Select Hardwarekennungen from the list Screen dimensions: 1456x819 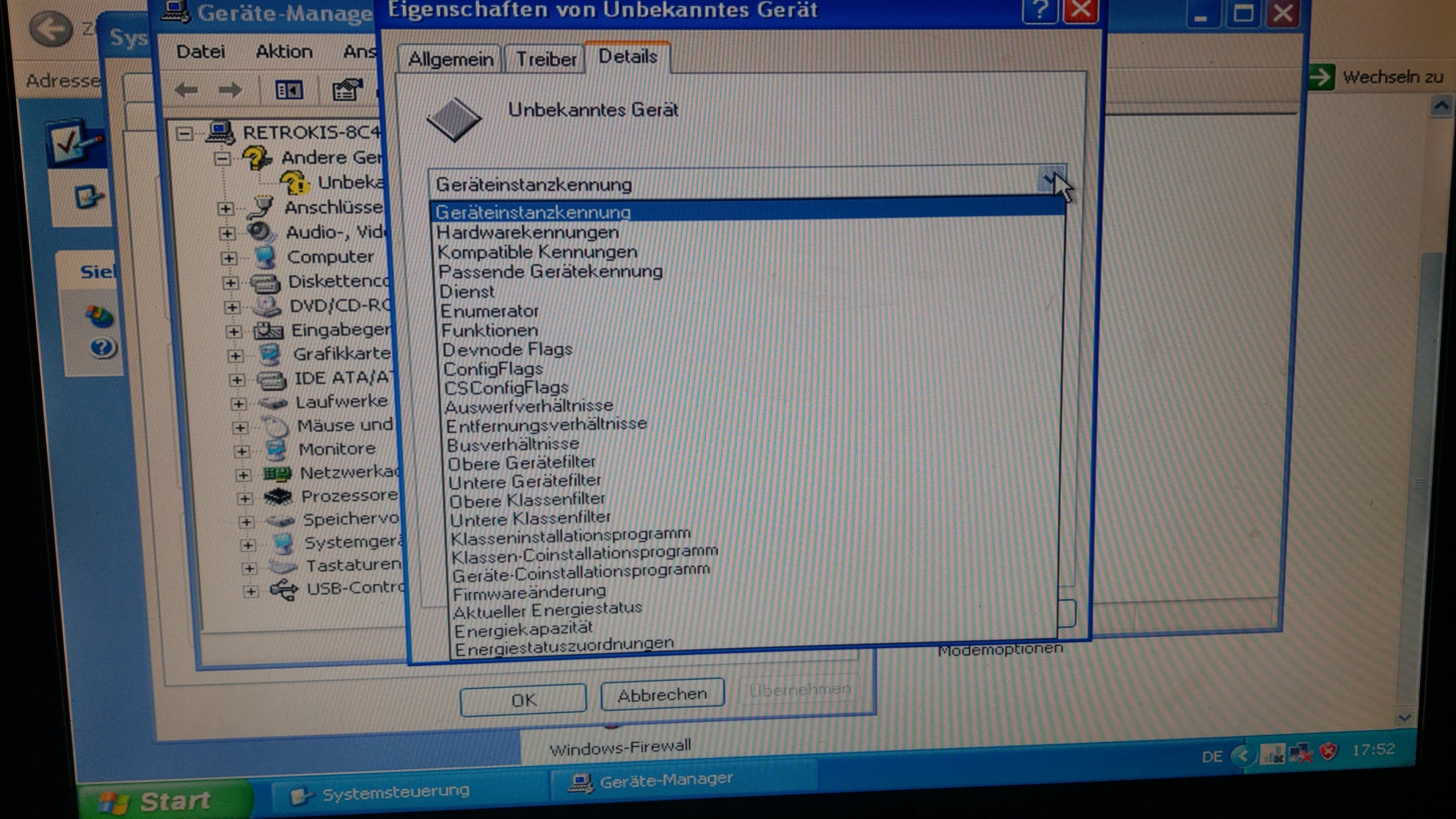point(527,232)
